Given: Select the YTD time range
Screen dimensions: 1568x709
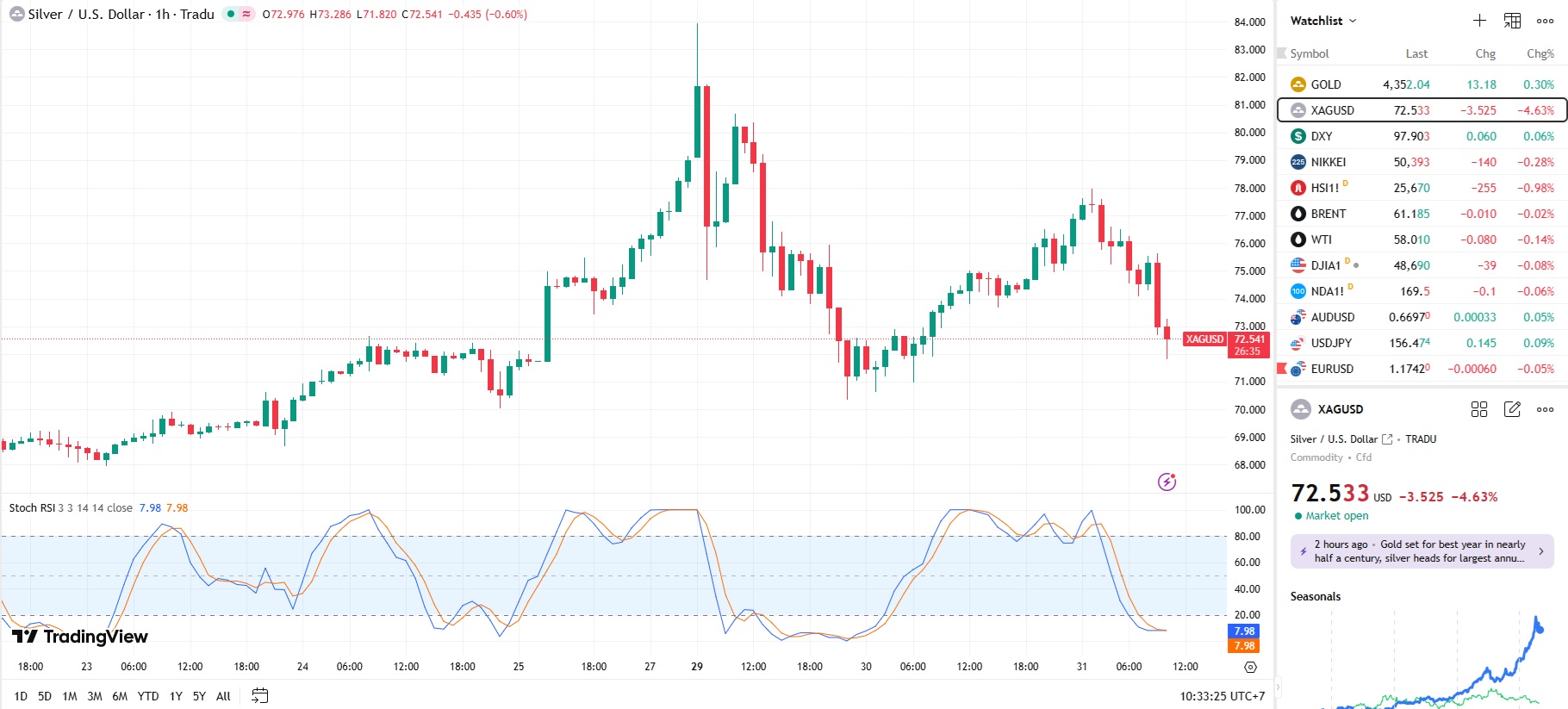Looking at the screenshot, I should click(148, 696).
